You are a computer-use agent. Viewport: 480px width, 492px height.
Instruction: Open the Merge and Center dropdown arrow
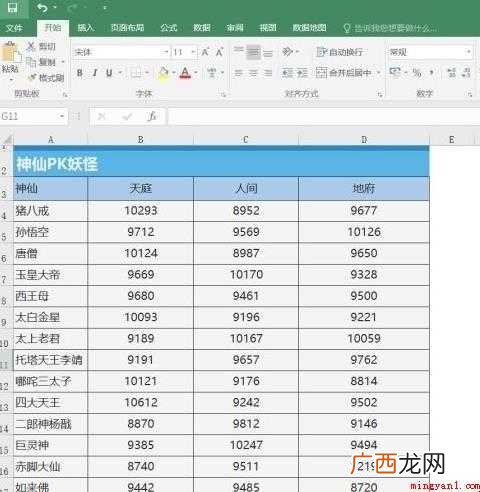[378, 73]
